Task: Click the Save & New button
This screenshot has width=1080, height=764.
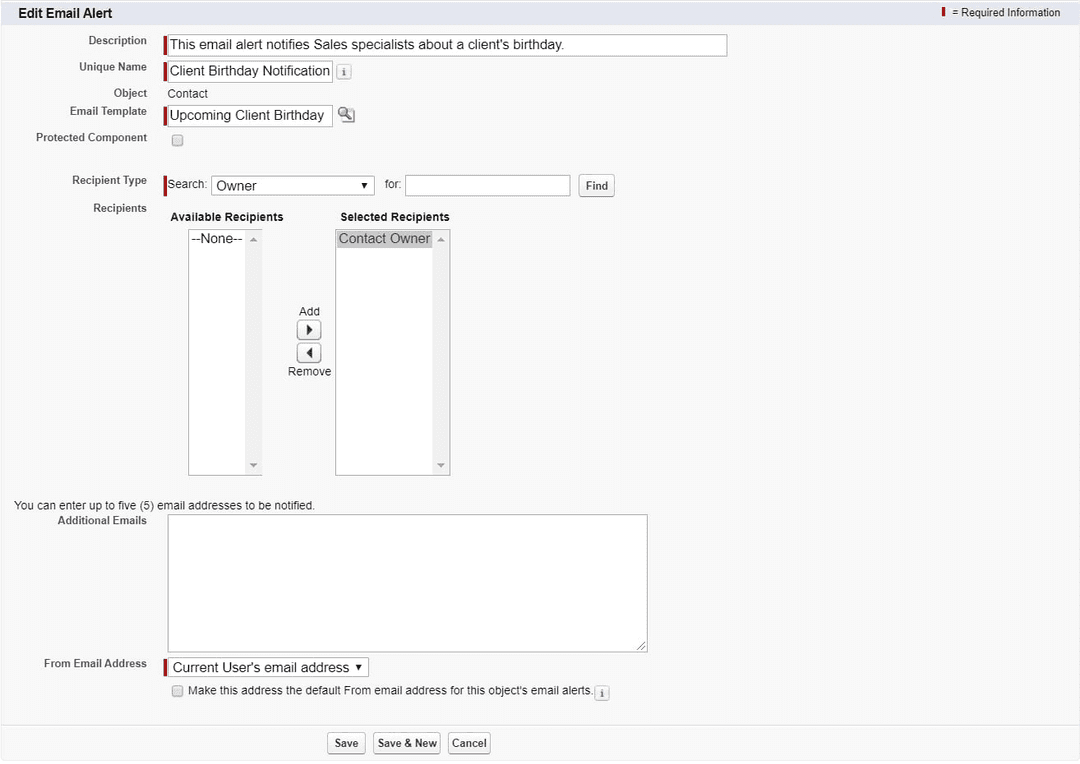Action: tap(406, 743)
